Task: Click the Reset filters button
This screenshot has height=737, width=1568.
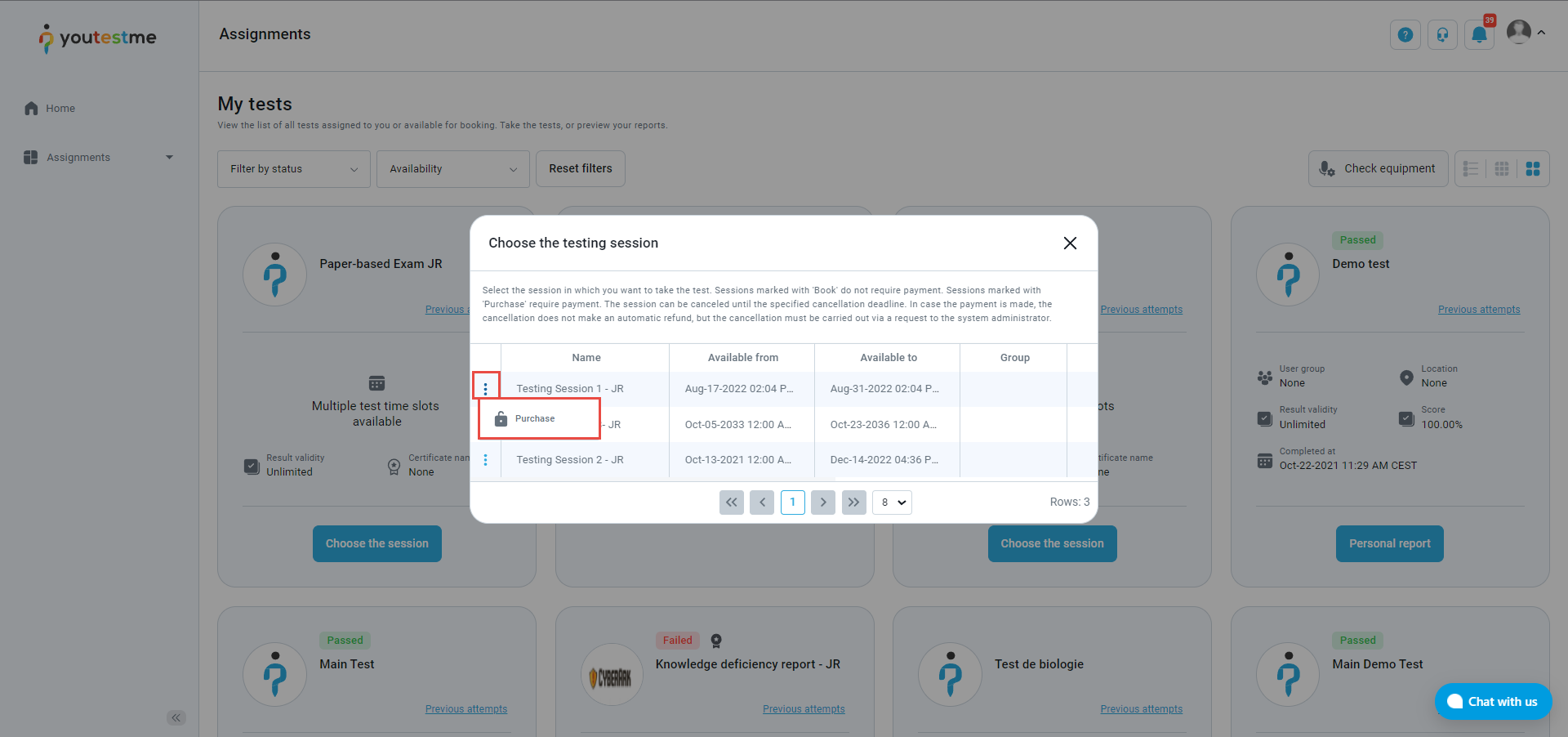Action: point(580,169)
